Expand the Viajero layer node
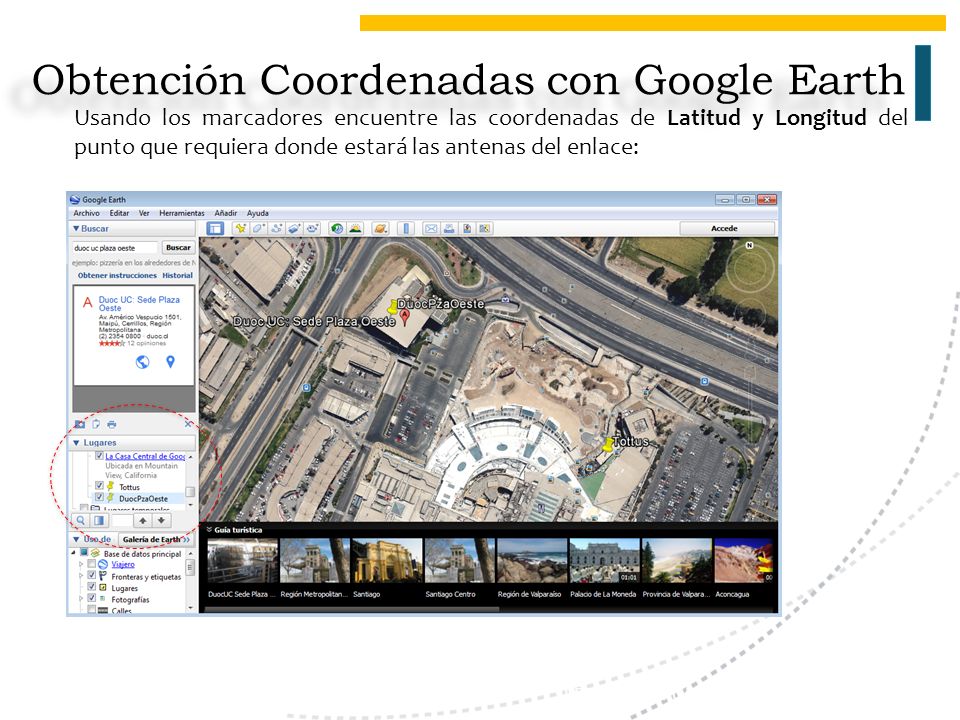Image resolution: width=960 pixels, height=720 pixels. pyautogui.click(x=81, y=564)
